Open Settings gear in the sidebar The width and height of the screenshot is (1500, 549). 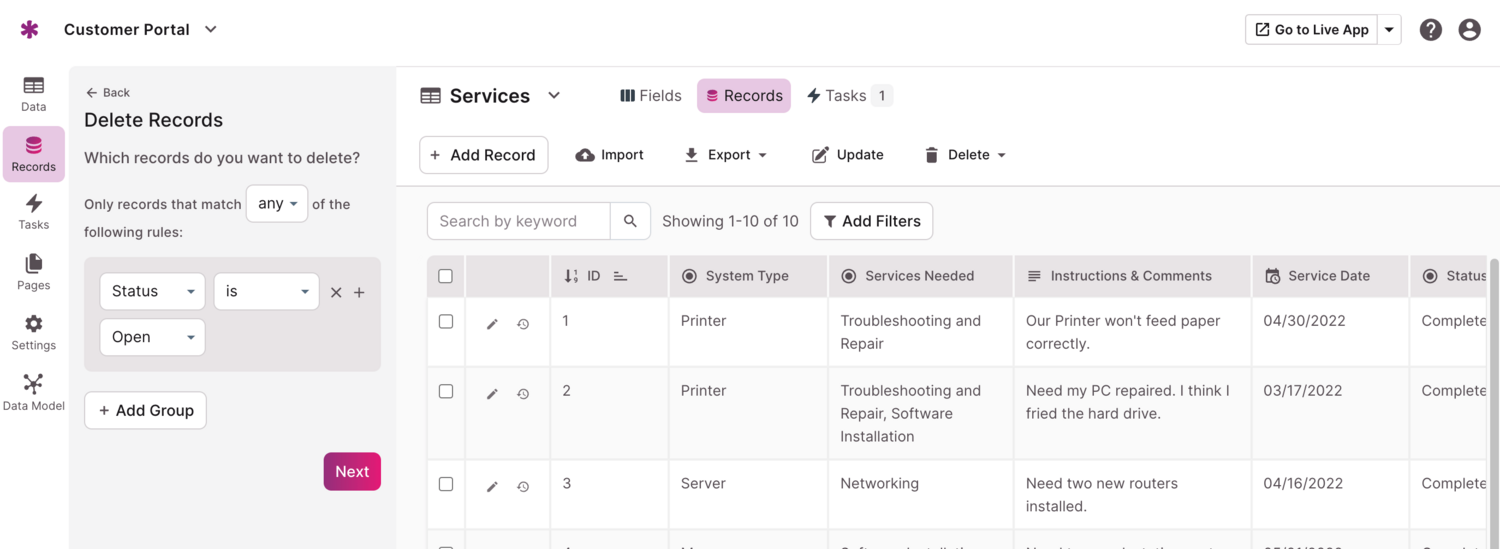click(x=33, y=332)
